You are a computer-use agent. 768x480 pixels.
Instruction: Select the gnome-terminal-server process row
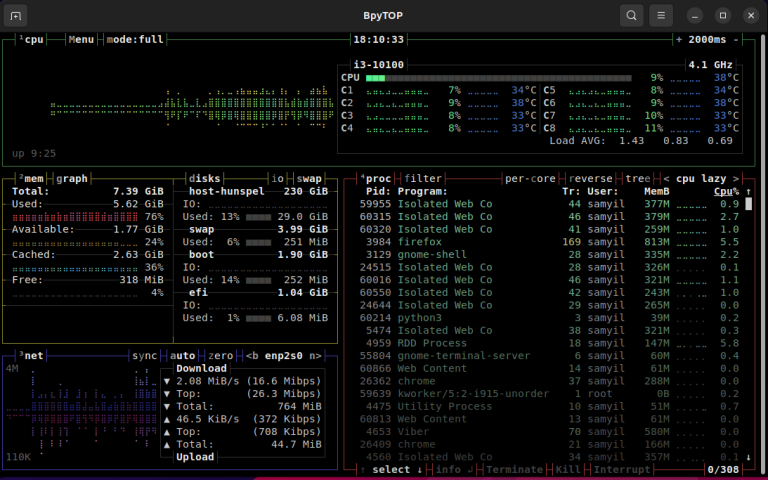[x=549, y=356]
